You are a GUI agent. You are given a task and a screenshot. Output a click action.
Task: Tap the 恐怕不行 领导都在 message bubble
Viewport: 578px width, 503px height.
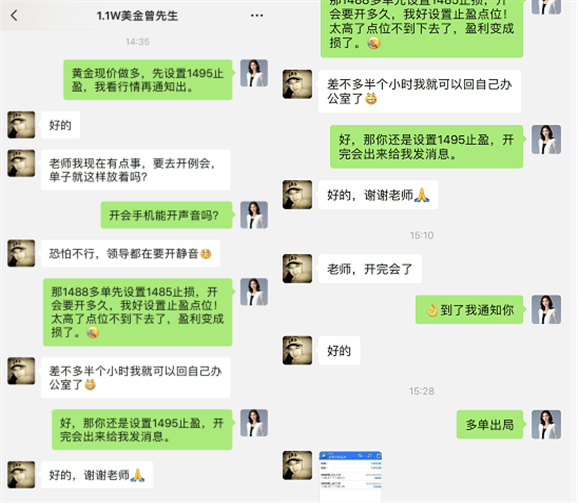click(x=130, y=253)
